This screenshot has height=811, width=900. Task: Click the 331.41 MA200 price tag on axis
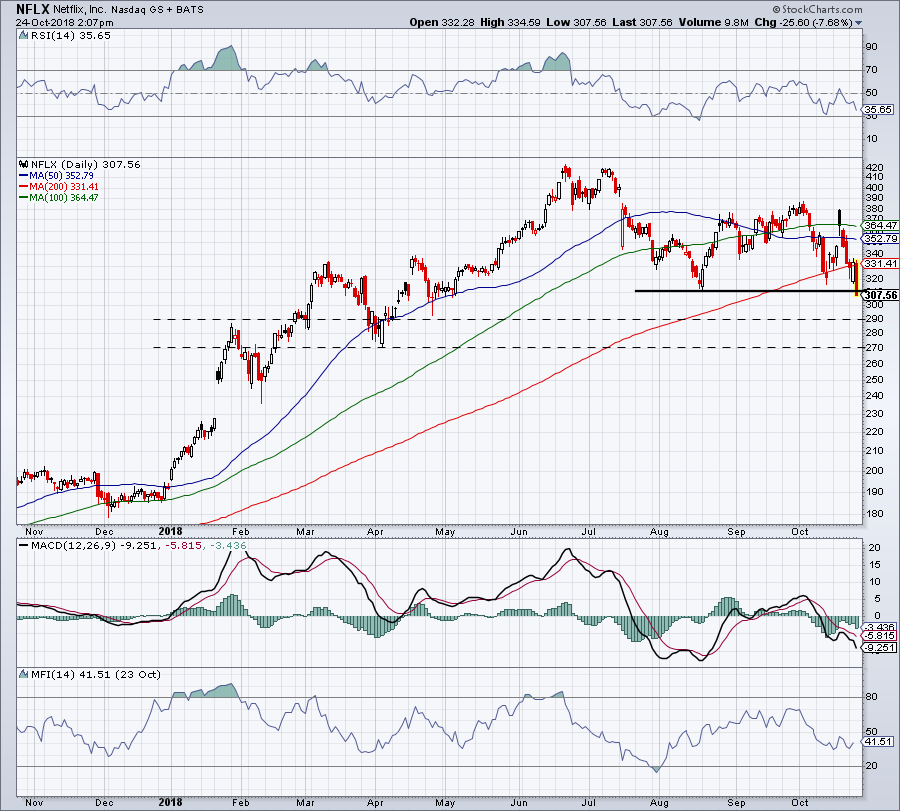880,263
